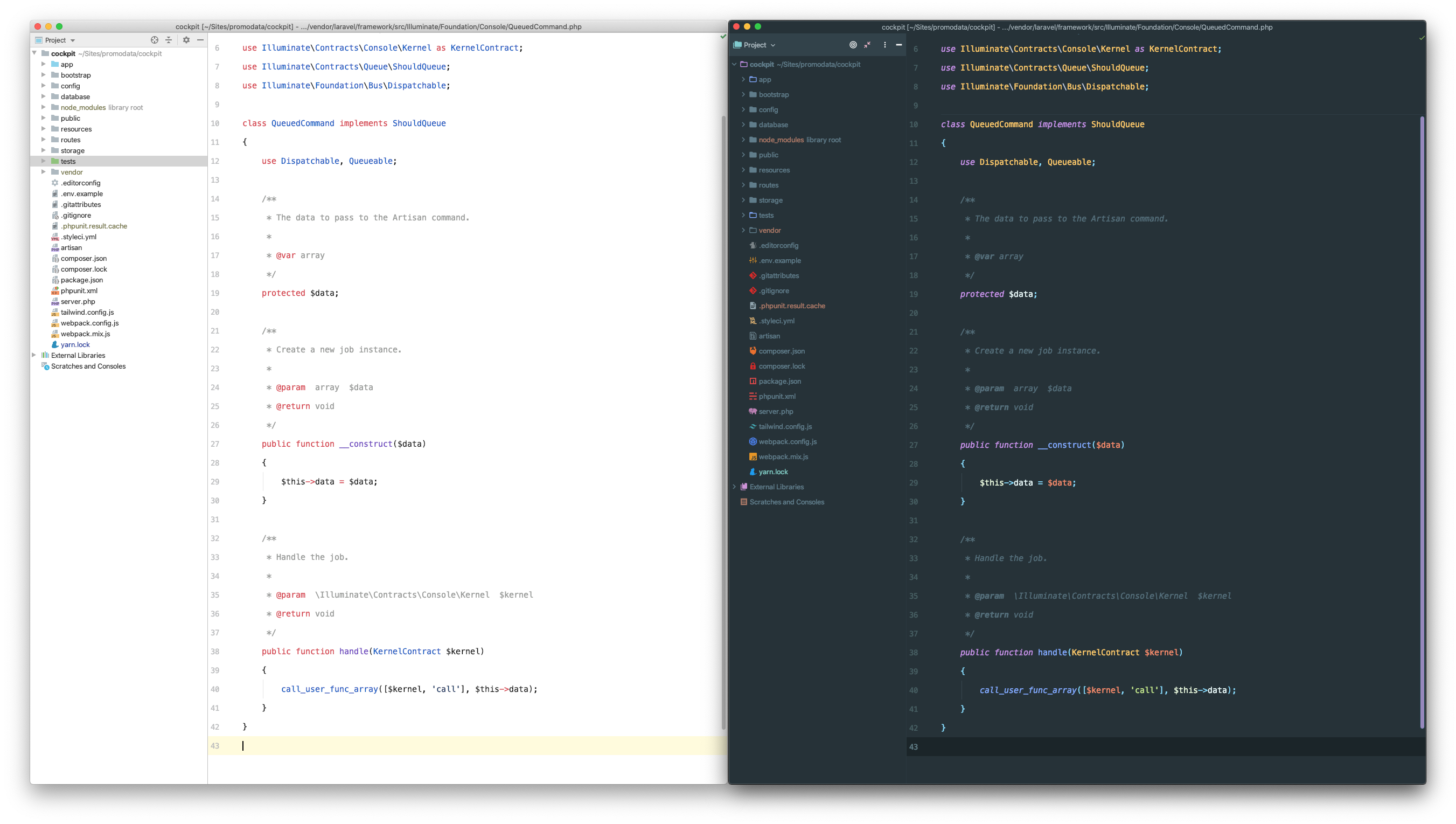Viewport: 1456px width, 824px height.
Task: Click the more options icon in right panel header
Action: 884,44
